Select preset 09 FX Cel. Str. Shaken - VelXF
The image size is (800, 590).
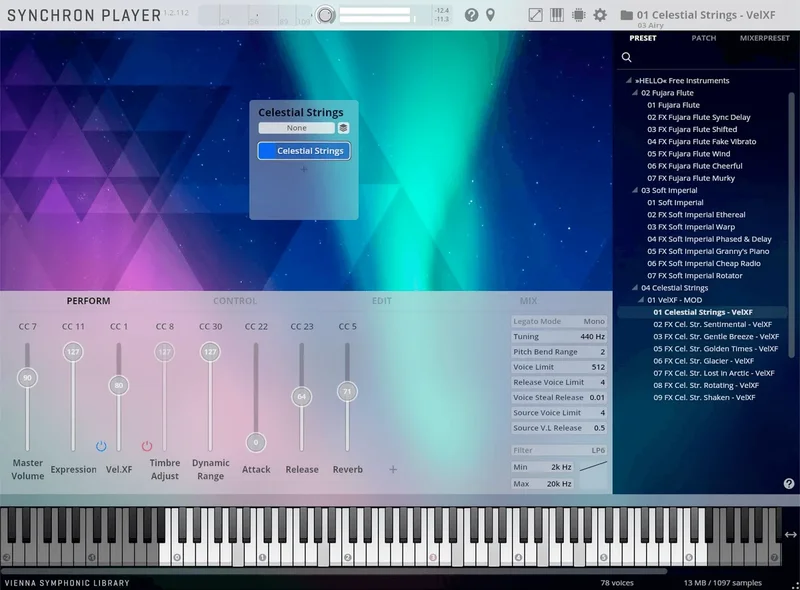point(704,398)
